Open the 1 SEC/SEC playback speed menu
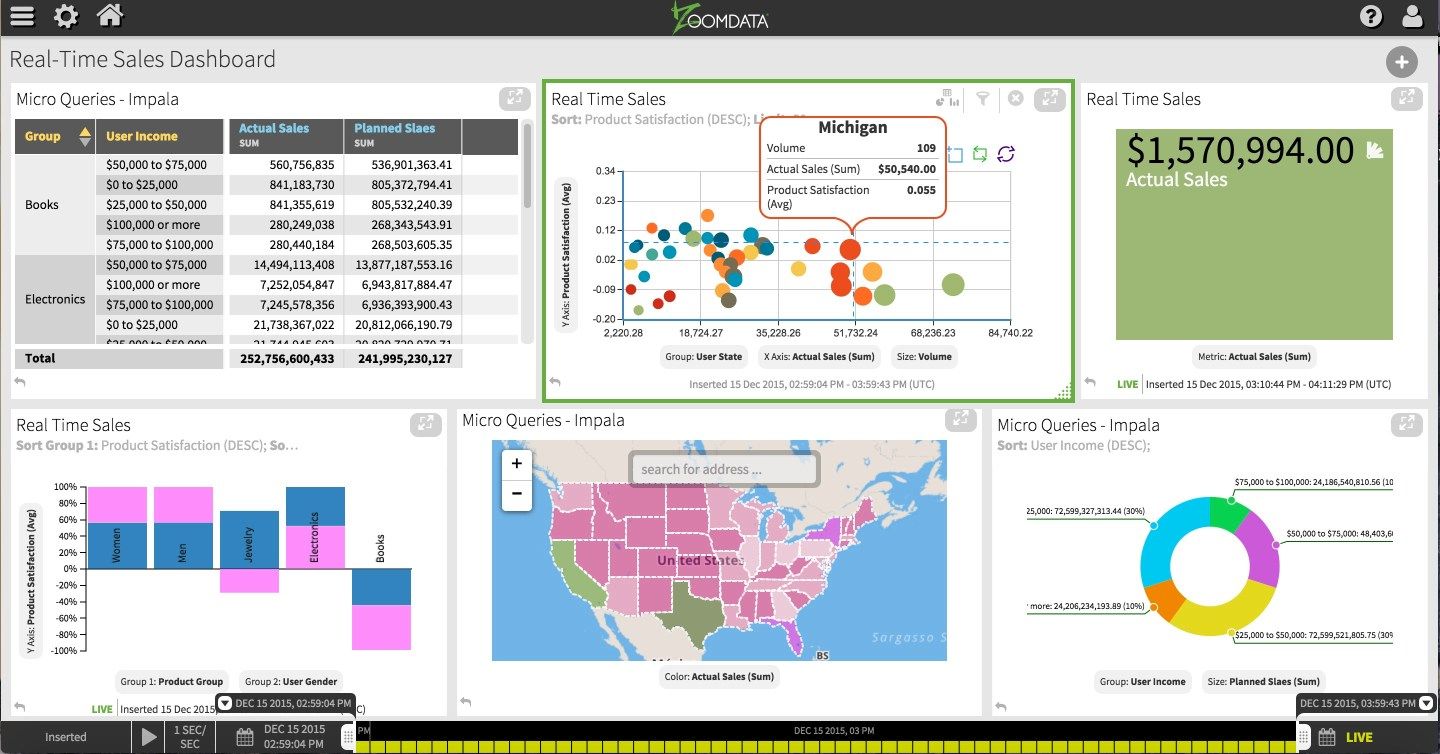Image resolution: width=1440 pixels, height=754 pixels. 189,737
